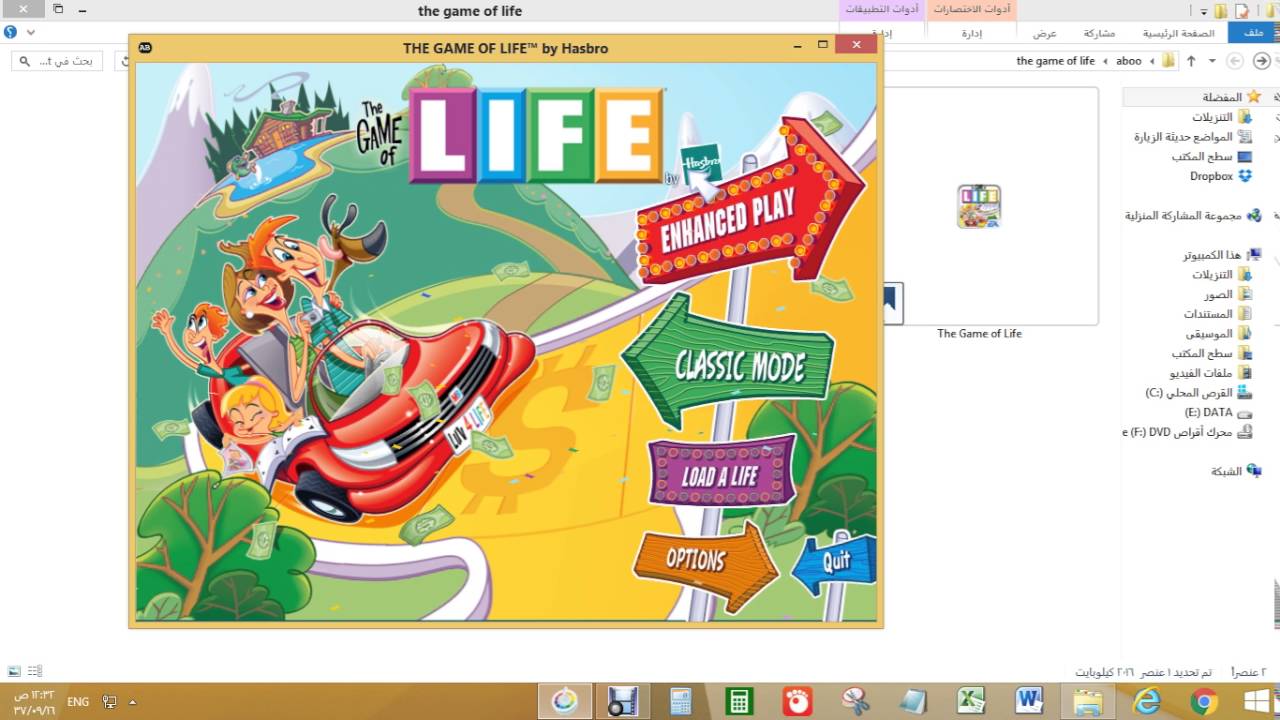This screenshot has width=1280, height=720.
Task: Open the ملف tab in Explorer
Action: [x=1253, y=33]
